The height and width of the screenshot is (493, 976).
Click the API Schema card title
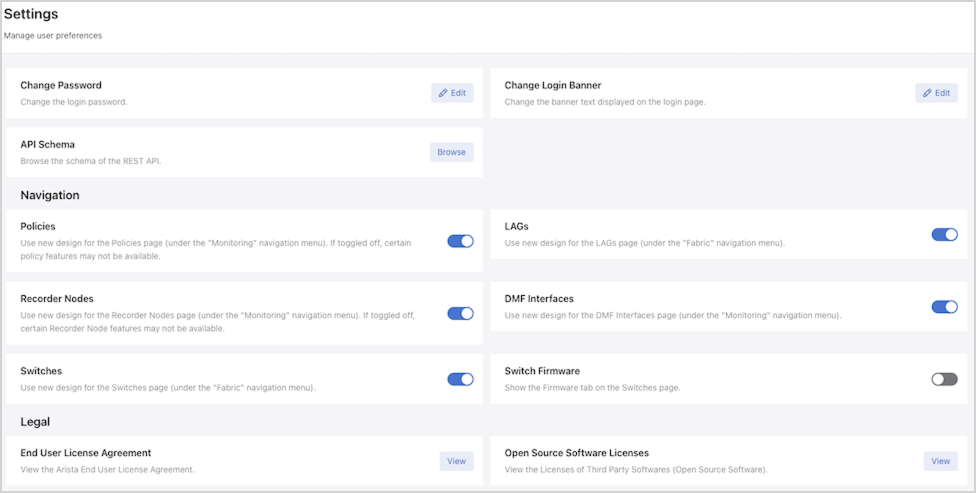47,145
